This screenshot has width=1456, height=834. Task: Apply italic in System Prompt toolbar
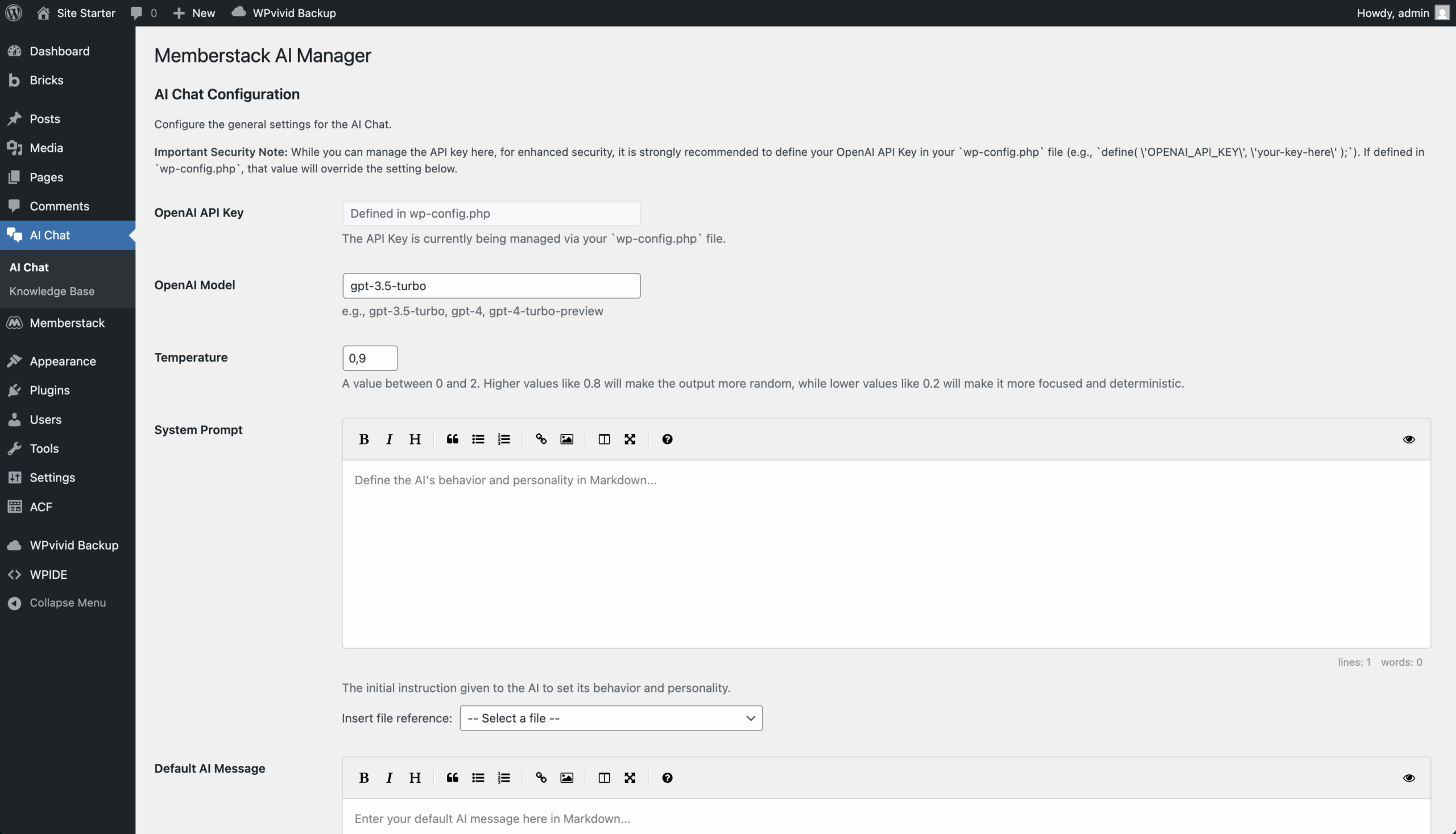click(x=389, y=439)
